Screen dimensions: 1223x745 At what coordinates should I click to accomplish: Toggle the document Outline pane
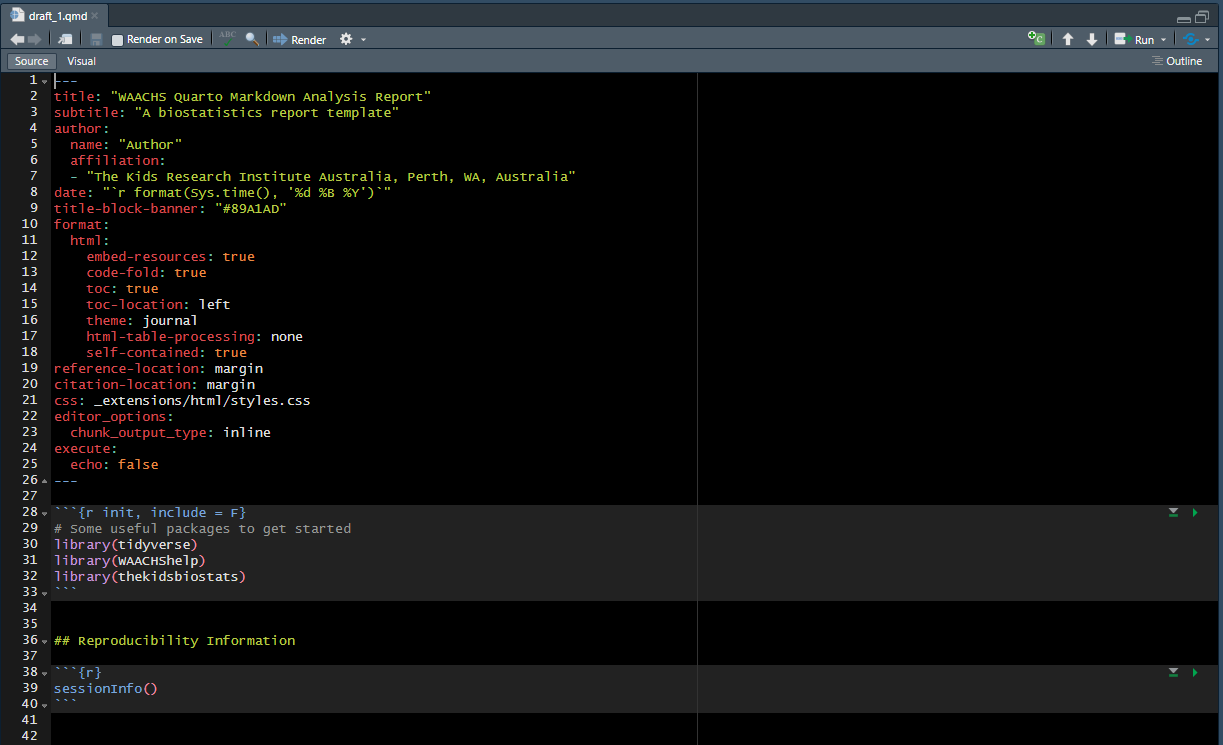click(x=1177, y=61)
